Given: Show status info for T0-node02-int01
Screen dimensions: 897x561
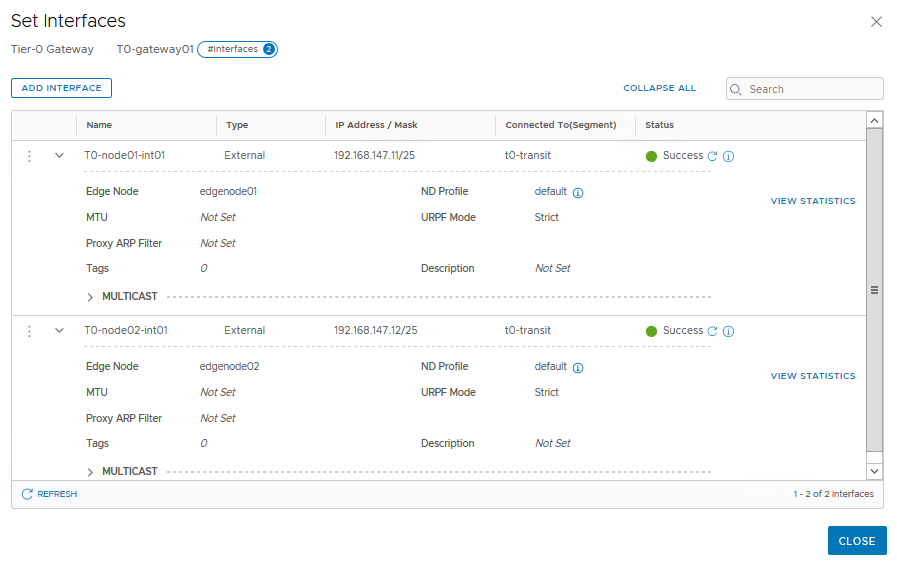Looking at the screenshot, I should tap(729, 331).
